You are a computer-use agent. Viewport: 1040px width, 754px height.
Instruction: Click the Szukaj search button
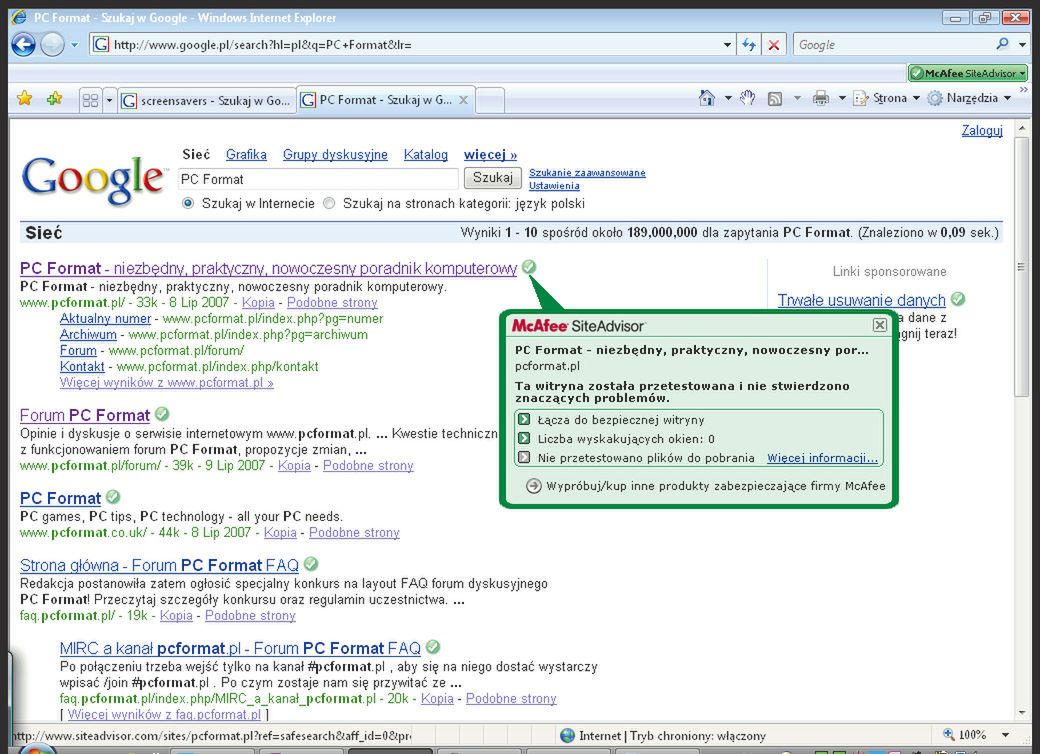[x=493, y=178]
